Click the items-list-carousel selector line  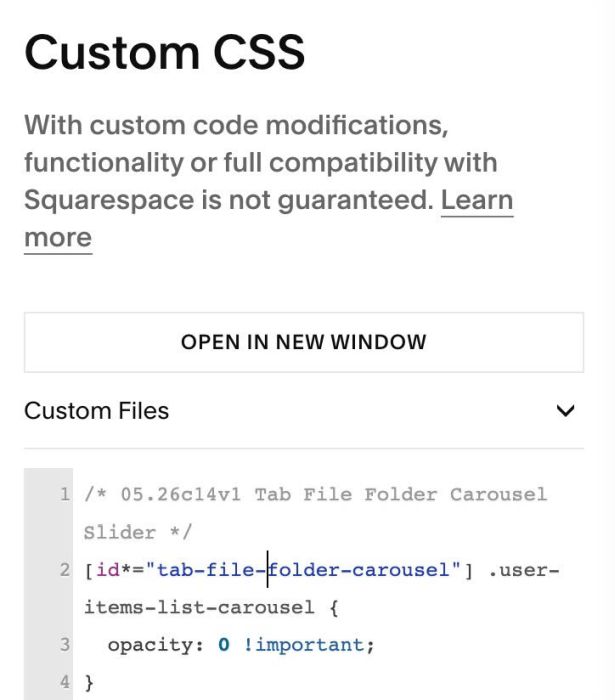click(212, 608)
